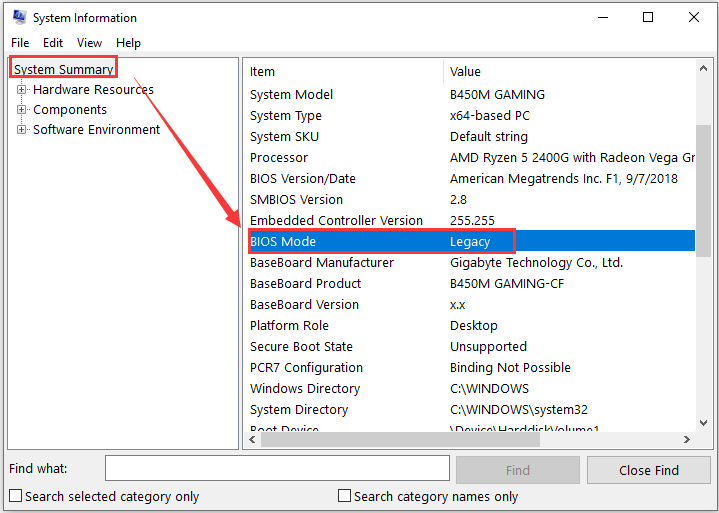Viewport: 719px width, 513px height.
Task: Select the SMBIOS Version row
Action: pyautogui.click(x=471, y=200)
